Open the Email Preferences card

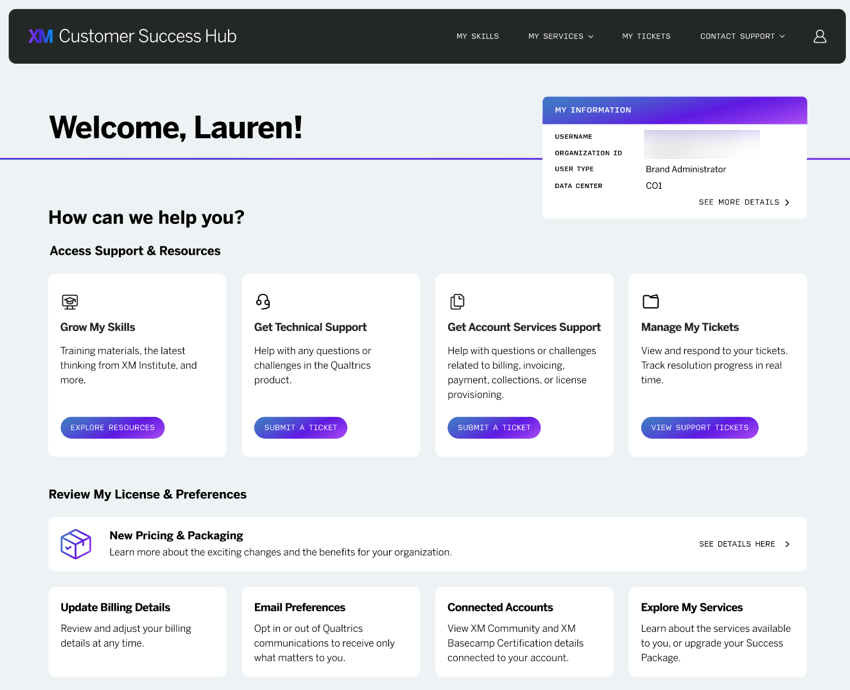pyautogui.click(x=330, y=632)
